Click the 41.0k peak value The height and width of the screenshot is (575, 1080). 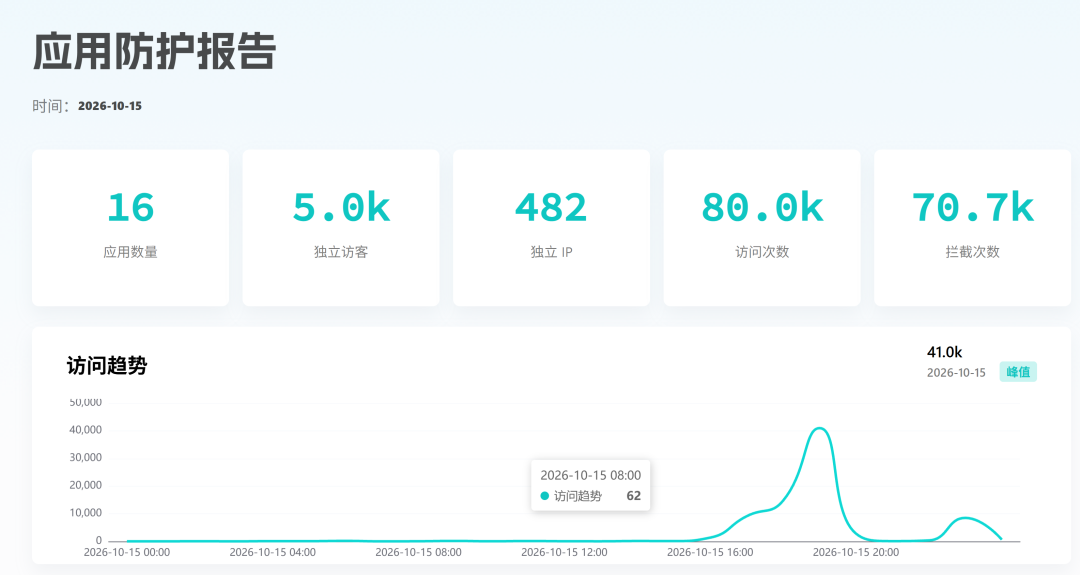pyautogui.click(x=944, y=352)
